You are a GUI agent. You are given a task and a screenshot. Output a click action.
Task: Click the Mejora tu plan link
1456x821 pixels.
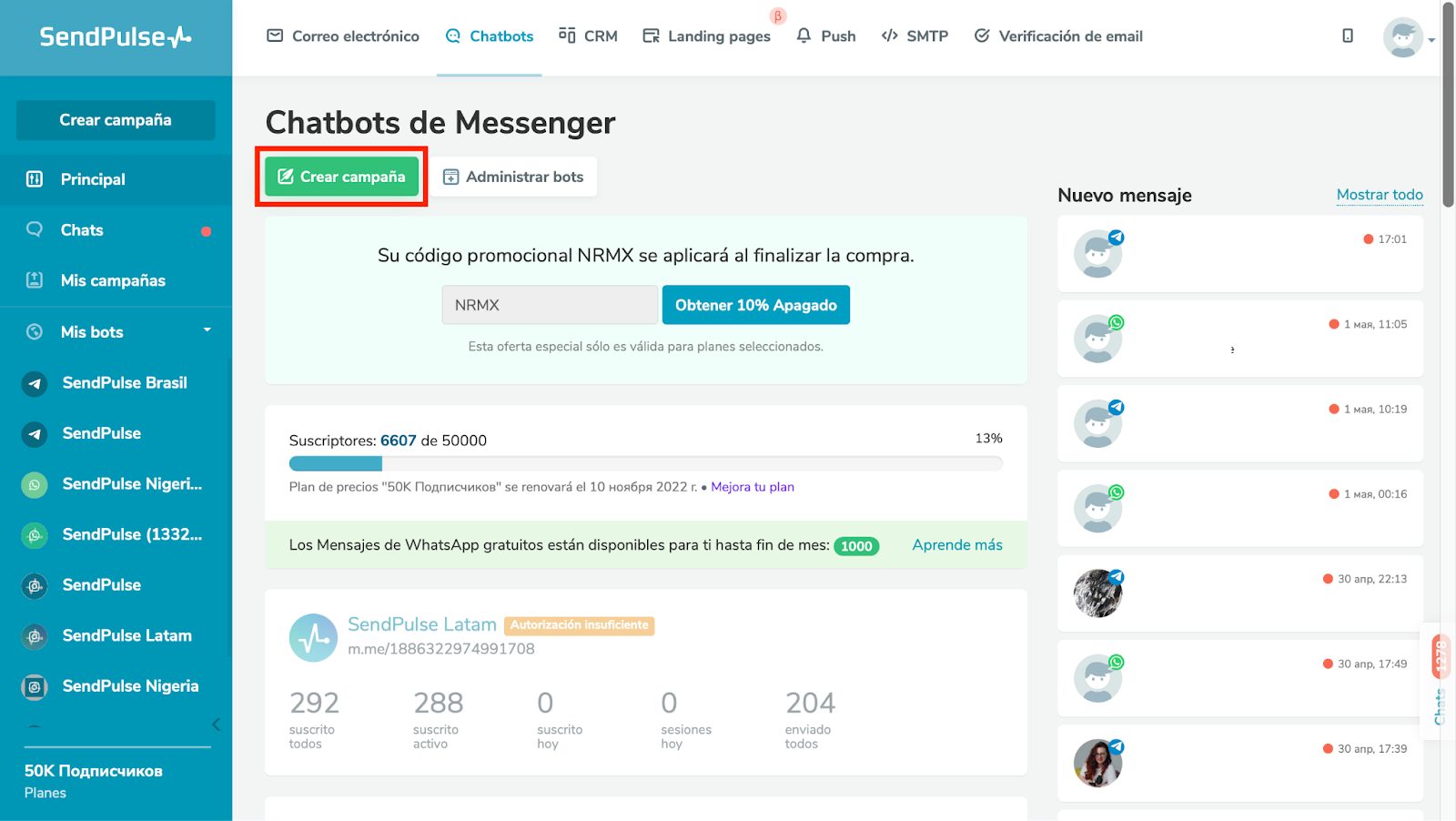pyautogui.click(x=753, y=487)
